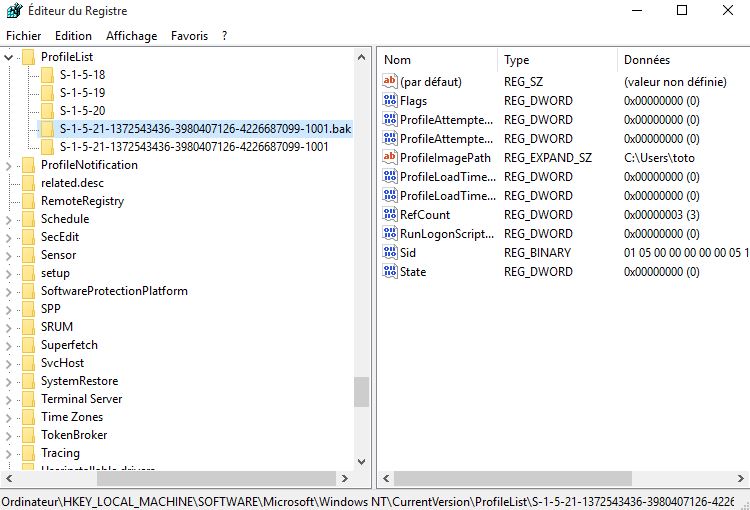Open the ? help menu
The height and width of the screenshot is (510, 750).
pyautogui.click(x=224, y=36)
